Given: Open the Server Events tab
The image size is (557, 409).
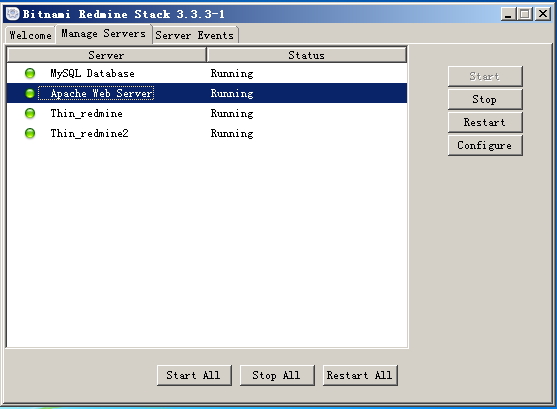Looking at the screenshot, I should point(195,35).
